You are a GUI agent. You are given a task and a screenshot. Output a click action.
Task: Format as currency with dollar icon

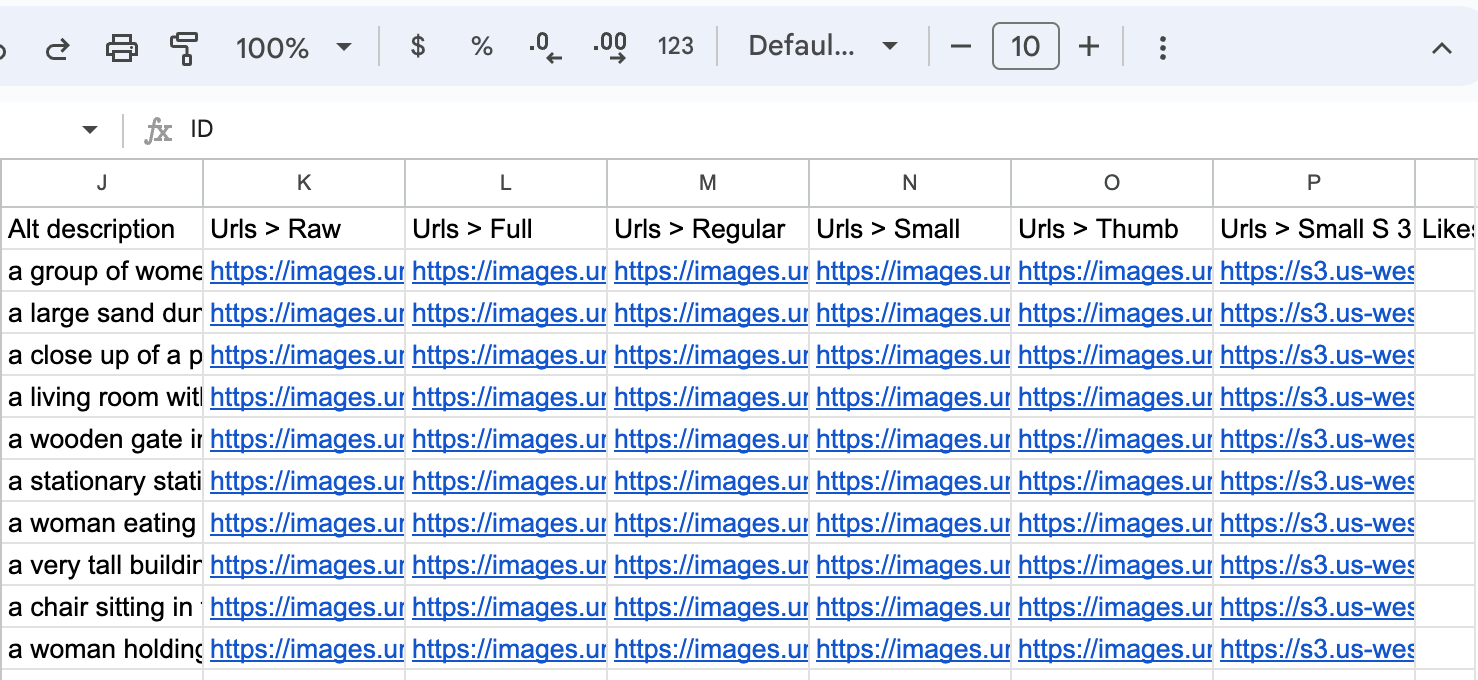pyautogui.click(x=418, y=46)
